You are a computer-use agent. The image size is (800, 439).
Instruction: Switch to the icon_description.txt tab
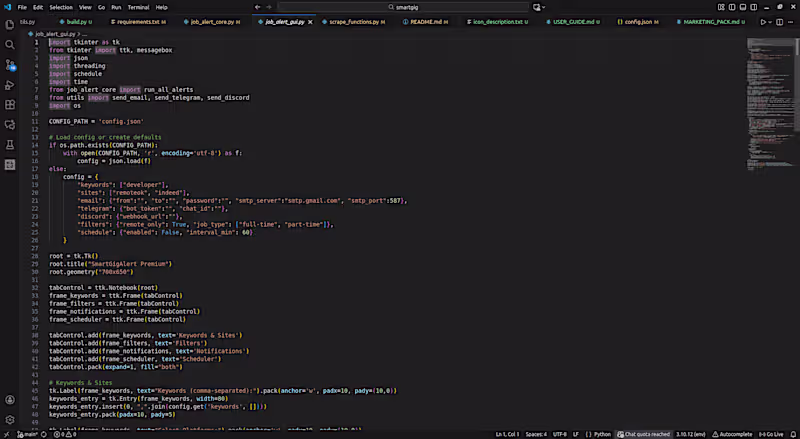tap(497, 22)
